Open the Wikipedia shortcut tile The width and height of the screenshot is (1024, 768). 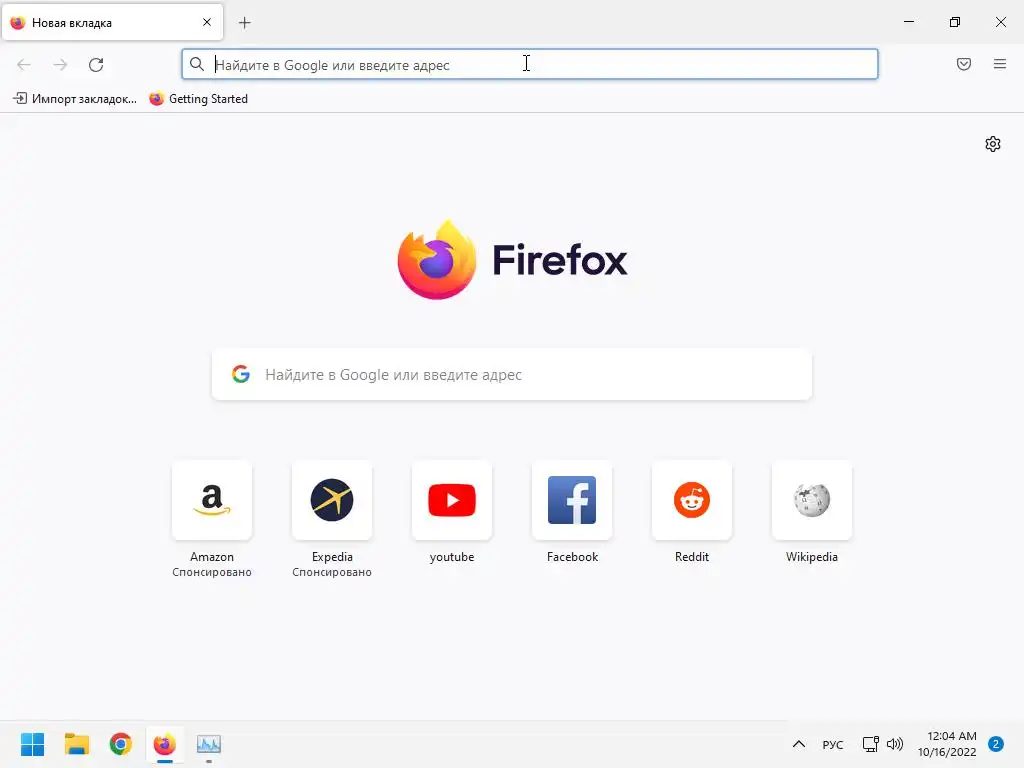(x=812, y=501)
